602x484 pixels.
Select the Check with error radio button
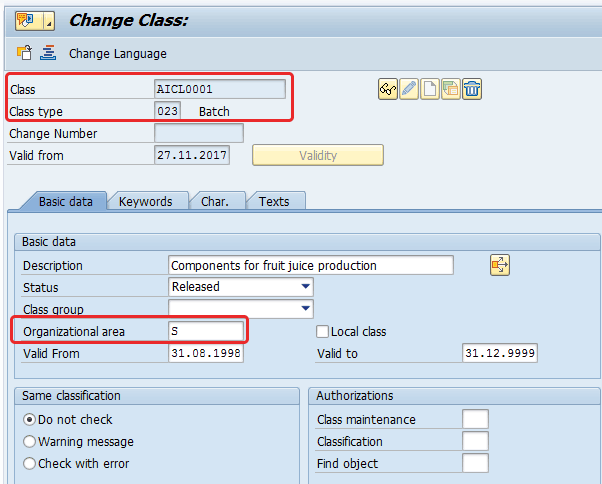click(29, 464)
